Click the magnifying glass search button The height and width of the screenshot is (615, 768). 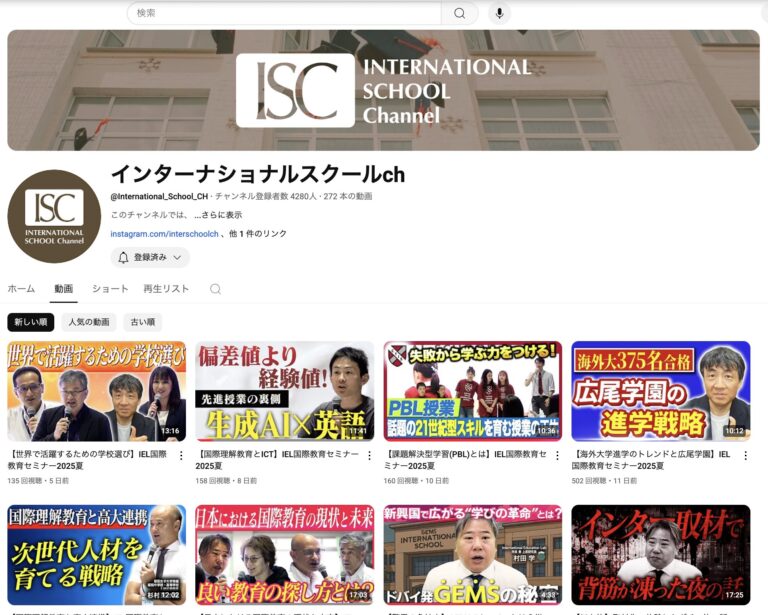[459, 13]
